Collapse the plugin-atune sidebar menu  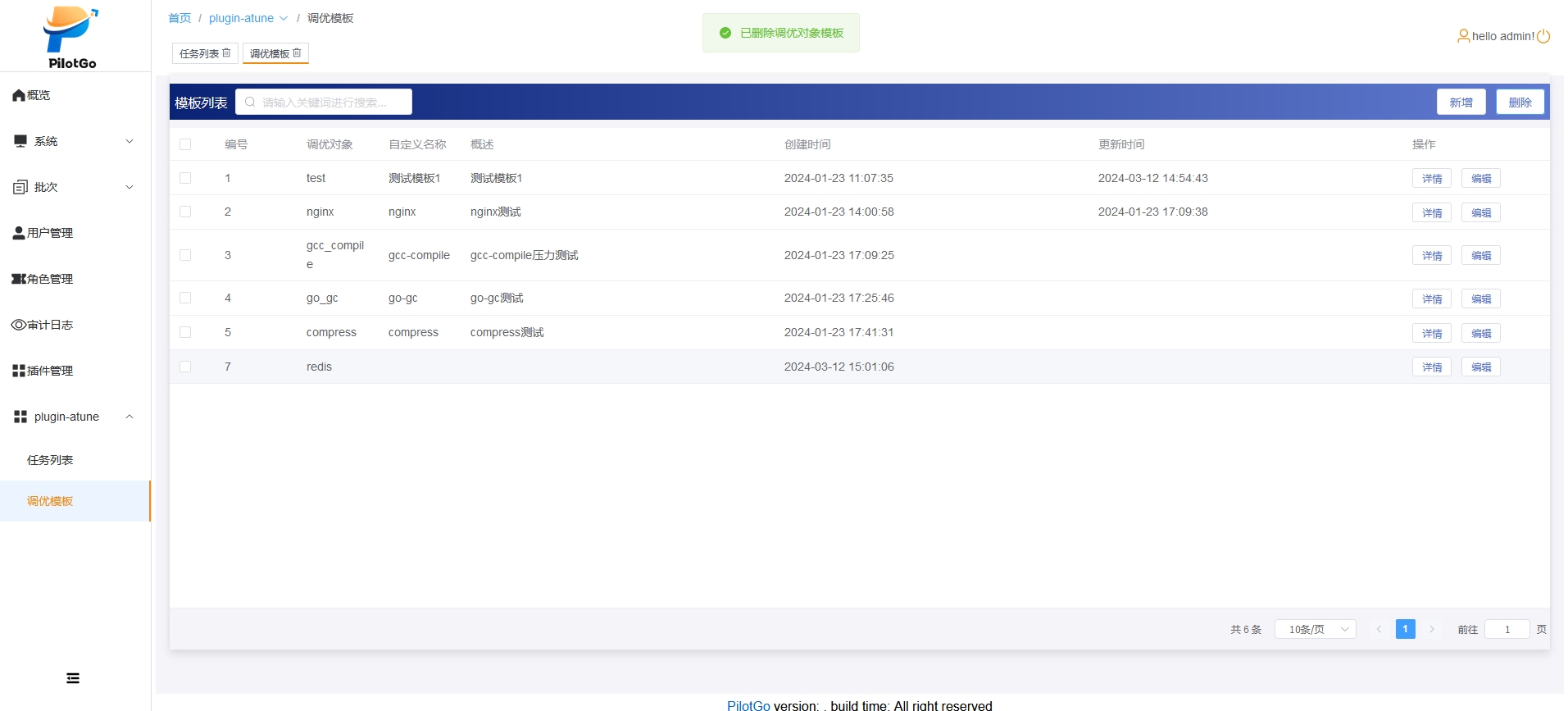click(x=74, y=417)
